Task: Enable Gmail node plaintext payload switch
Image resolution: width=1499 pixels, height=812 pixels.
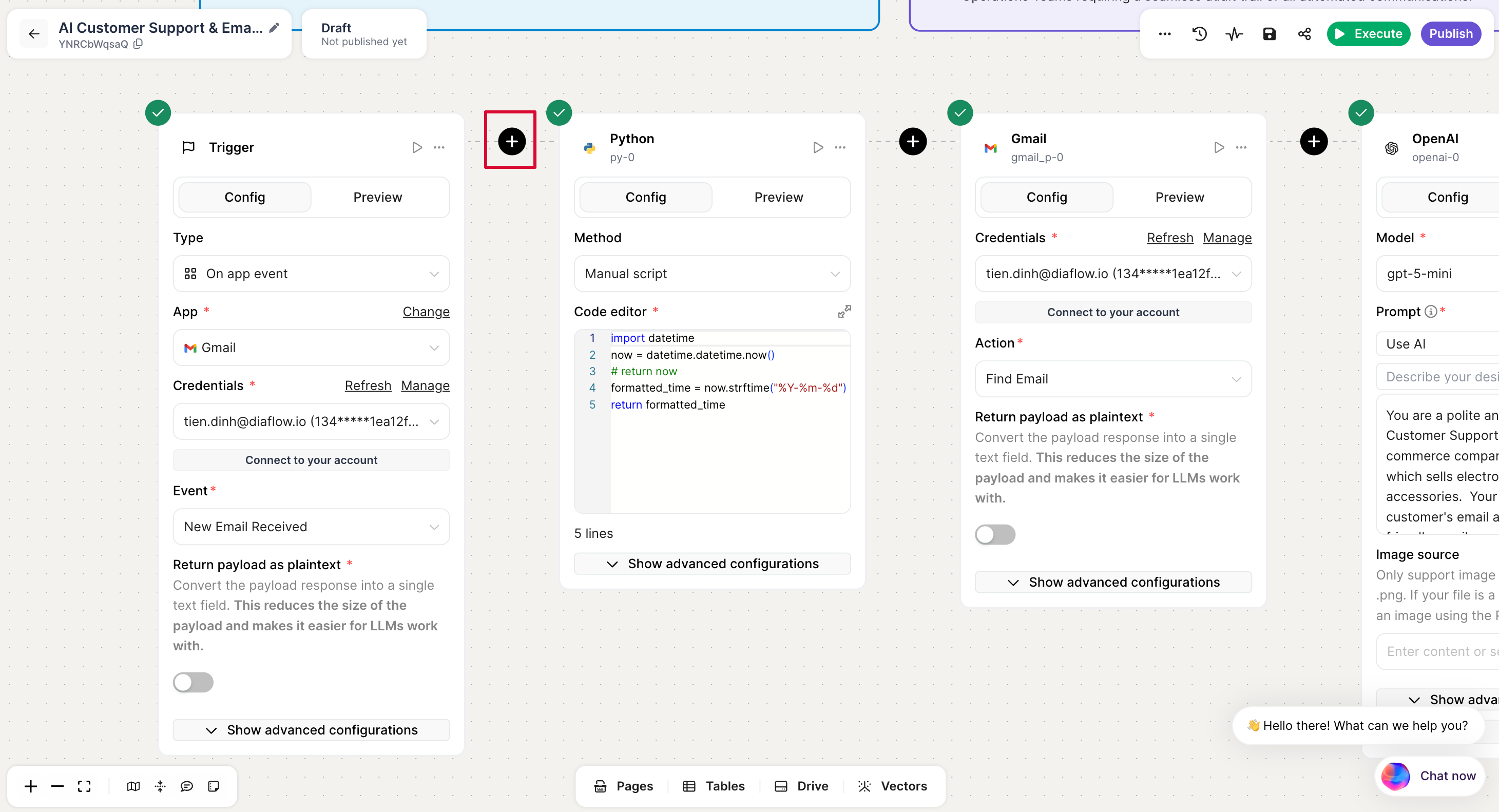Action: click(995, 534)
